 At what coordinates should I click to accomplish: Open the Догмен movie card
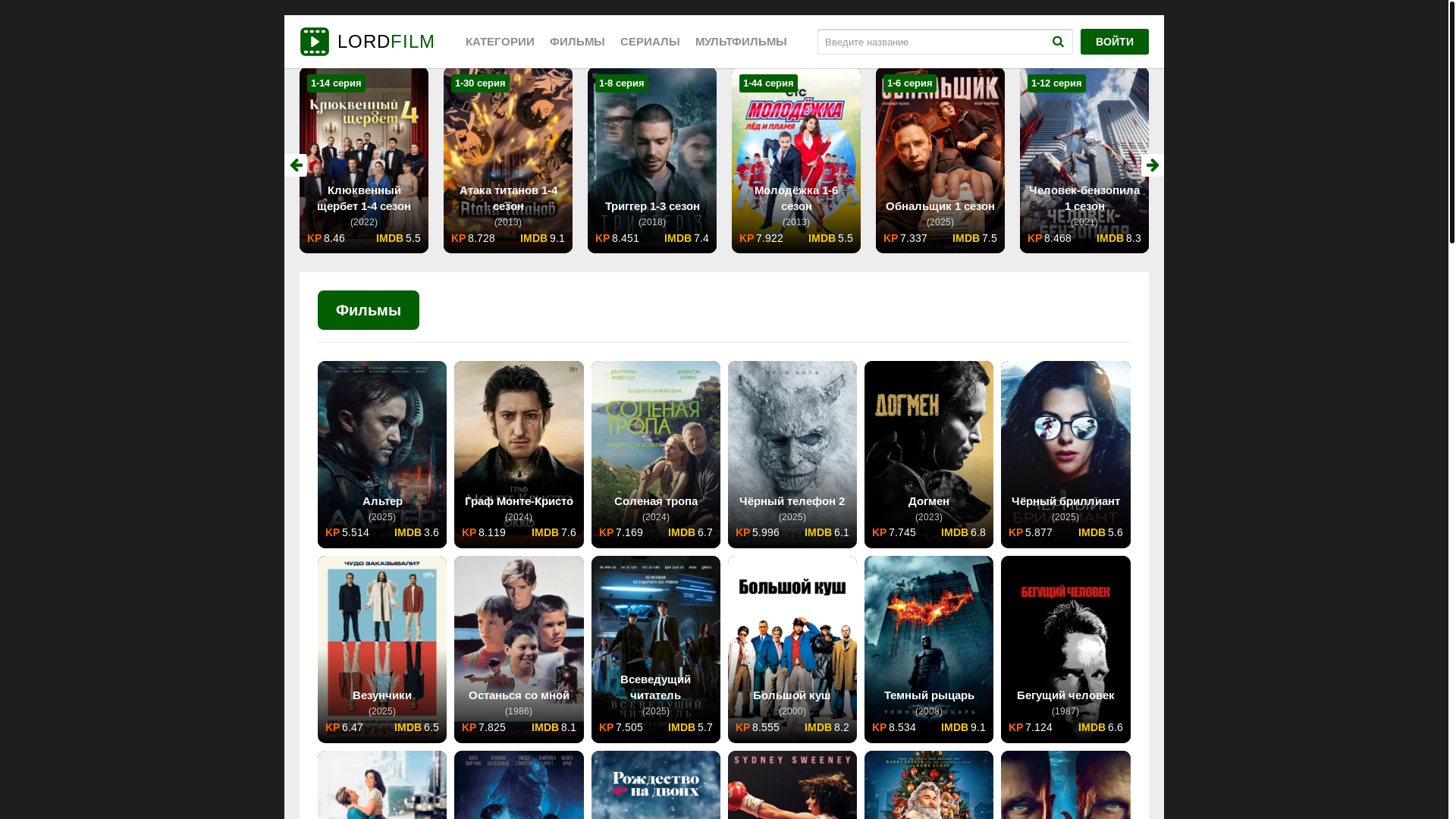[x=929, y=454]
